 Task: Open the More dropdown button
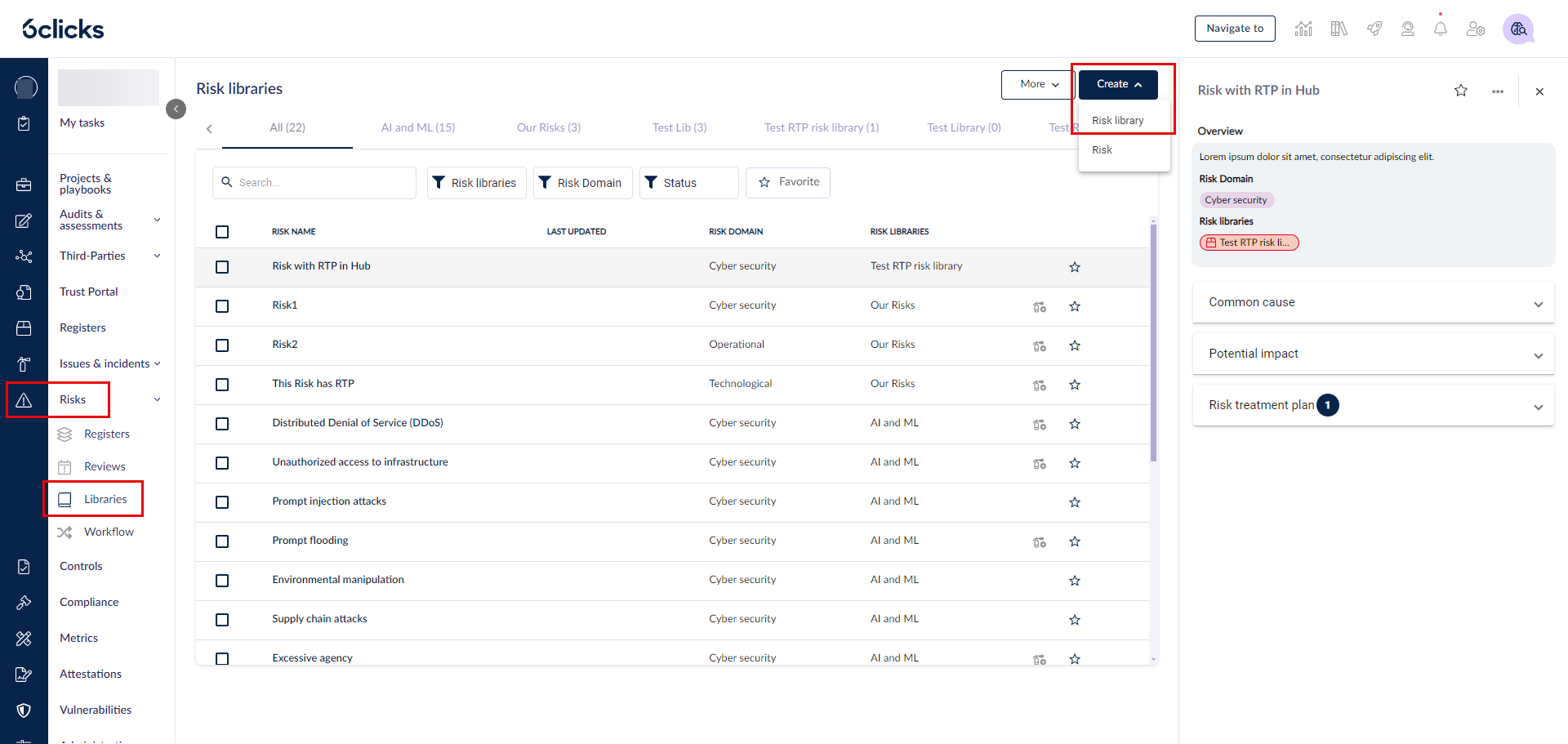[x=1038, y=84]
